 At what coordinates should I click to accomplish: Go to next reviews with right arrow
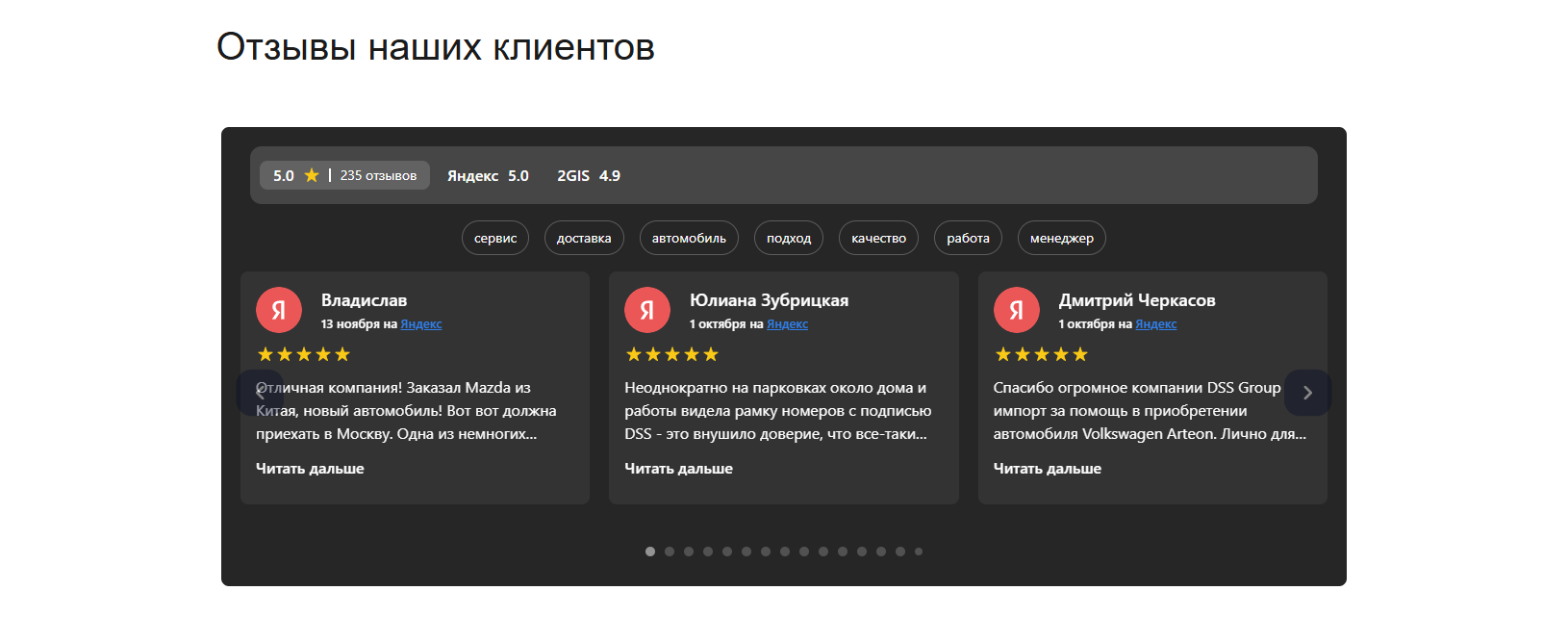(1307, 393)
